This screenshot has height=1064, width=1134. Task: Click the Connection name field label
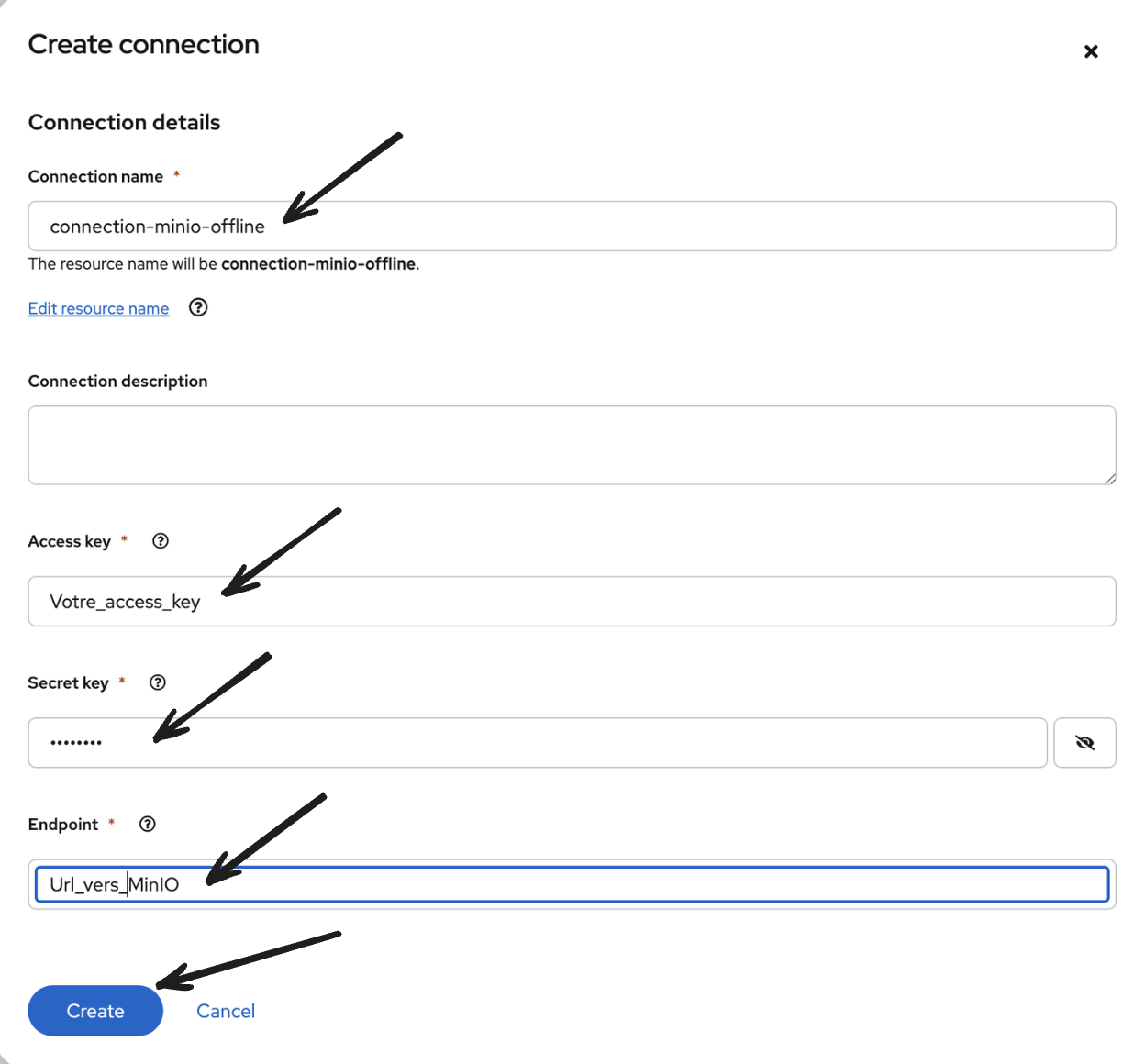[95, 176]
